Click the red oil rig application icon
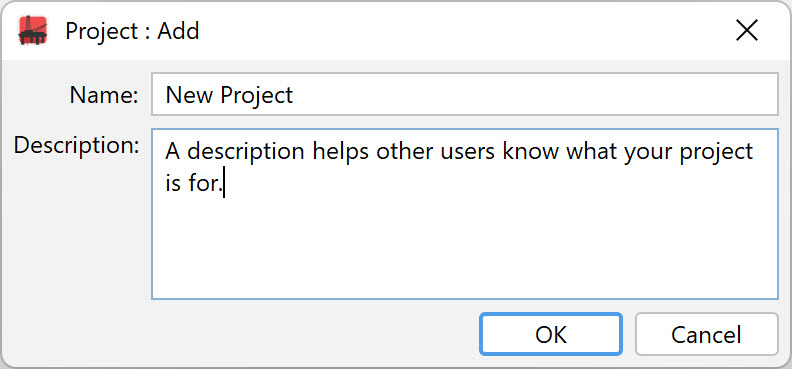This screenshot has width=792, height=369. point(33,31)
